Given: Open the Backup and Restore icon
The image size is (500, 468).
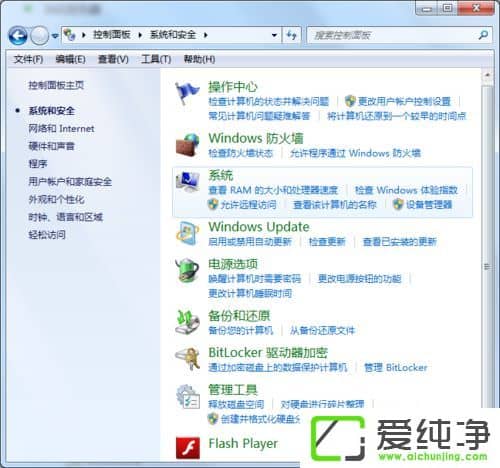Looking at the screenshot, I should click(x=187, y=322).
